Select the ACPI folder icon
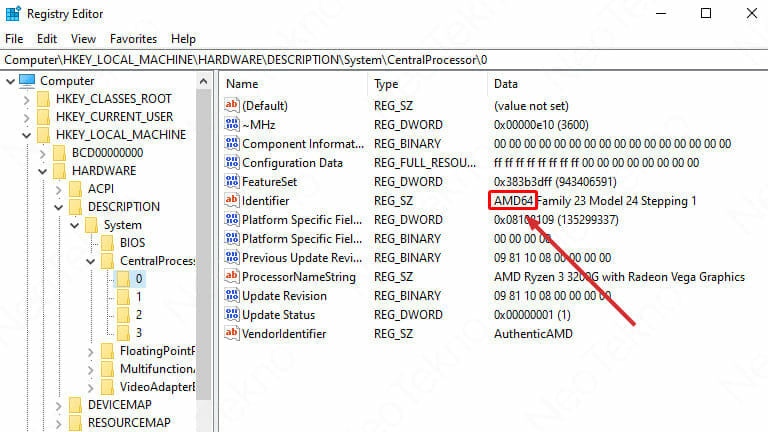The width and height of the screenshot is (768, 432). pos(75,189)
